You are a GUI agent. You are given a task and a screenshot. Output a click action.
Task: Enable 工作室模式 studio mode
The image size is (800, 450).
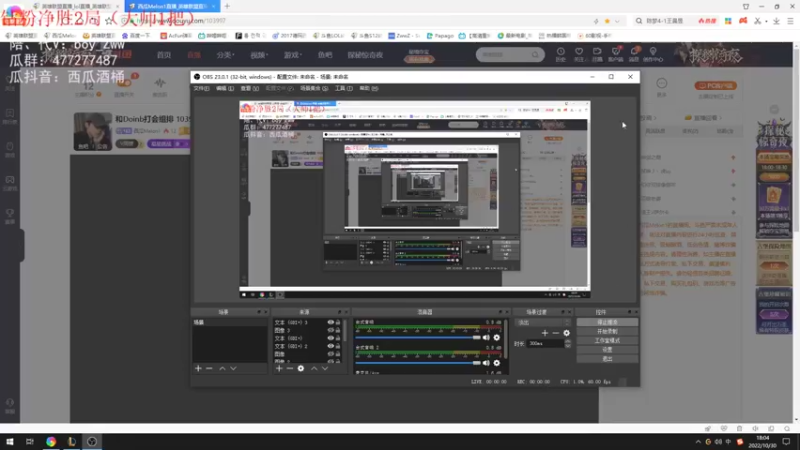coord(607,340)
